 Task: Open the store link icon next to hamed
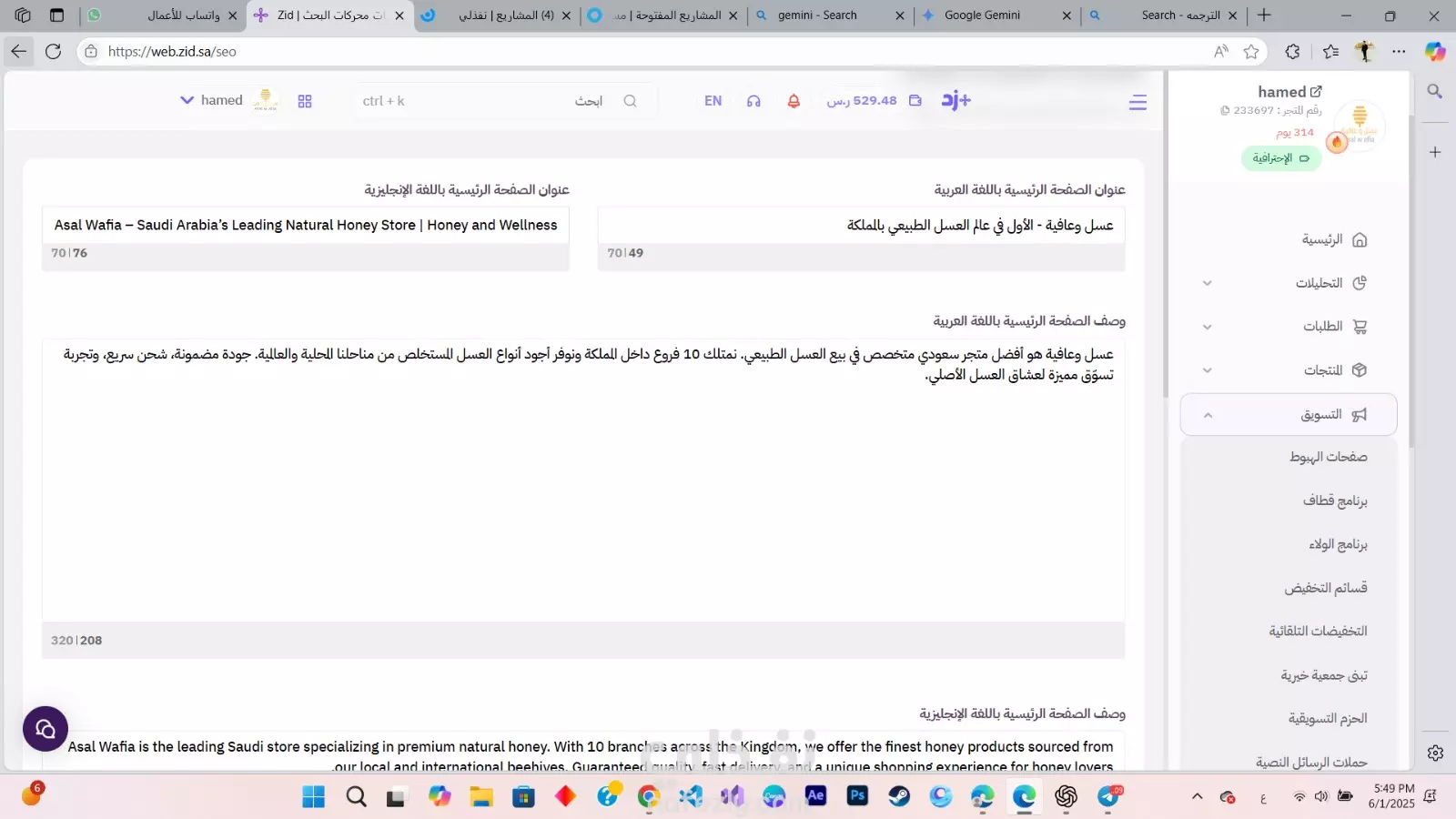(1316, 91)
